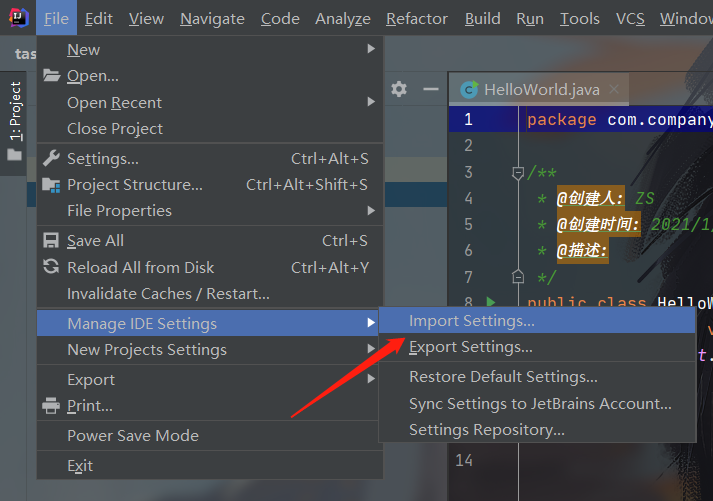This screenshot has height=501, width=713.
Task: Click the IntelliJ IDEA logo icon
Action: [x=19, y=18]
